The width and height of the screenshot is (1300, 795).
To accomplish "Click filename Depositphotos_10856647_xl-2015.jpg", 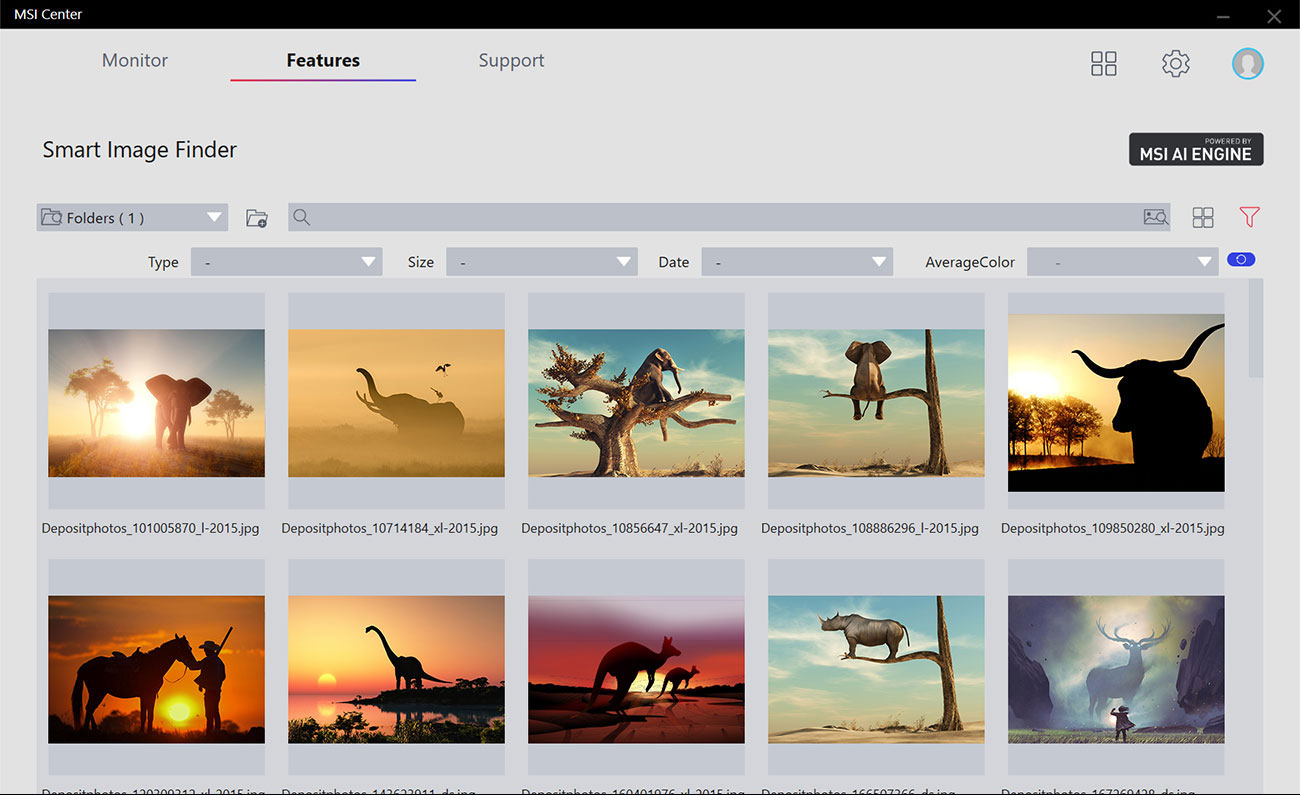I will tap(630, 528).
